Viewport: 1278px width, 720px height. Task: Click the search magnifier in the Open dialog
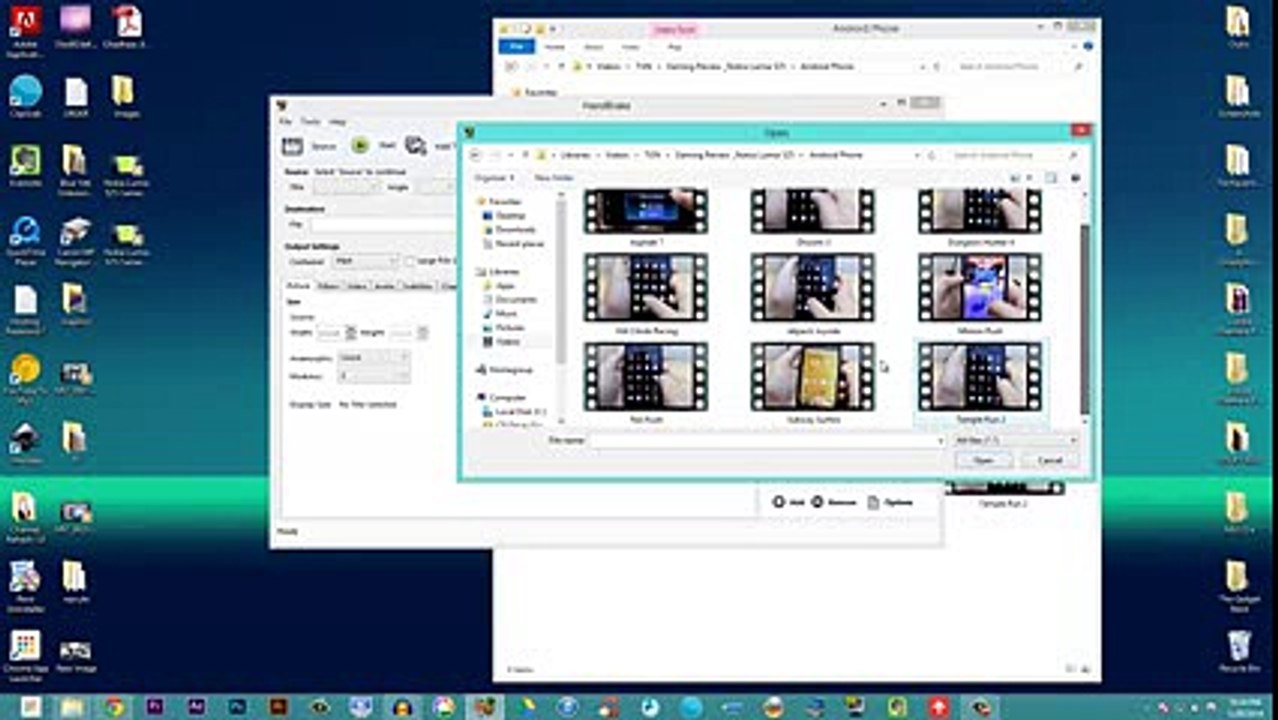coord(1073,155)
